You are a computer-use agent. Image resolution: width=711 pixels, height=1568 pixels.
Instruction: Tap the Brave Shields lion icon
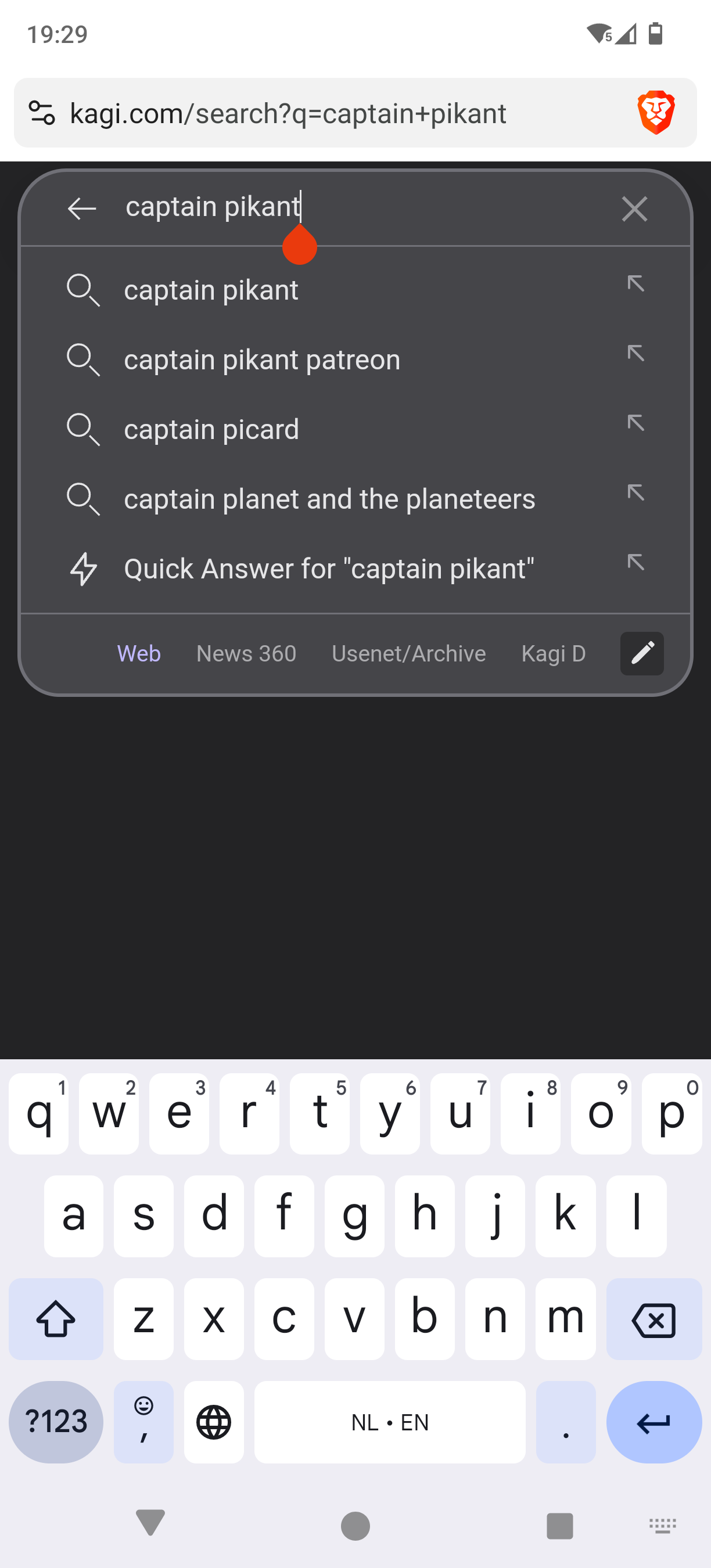pos(656,113)
